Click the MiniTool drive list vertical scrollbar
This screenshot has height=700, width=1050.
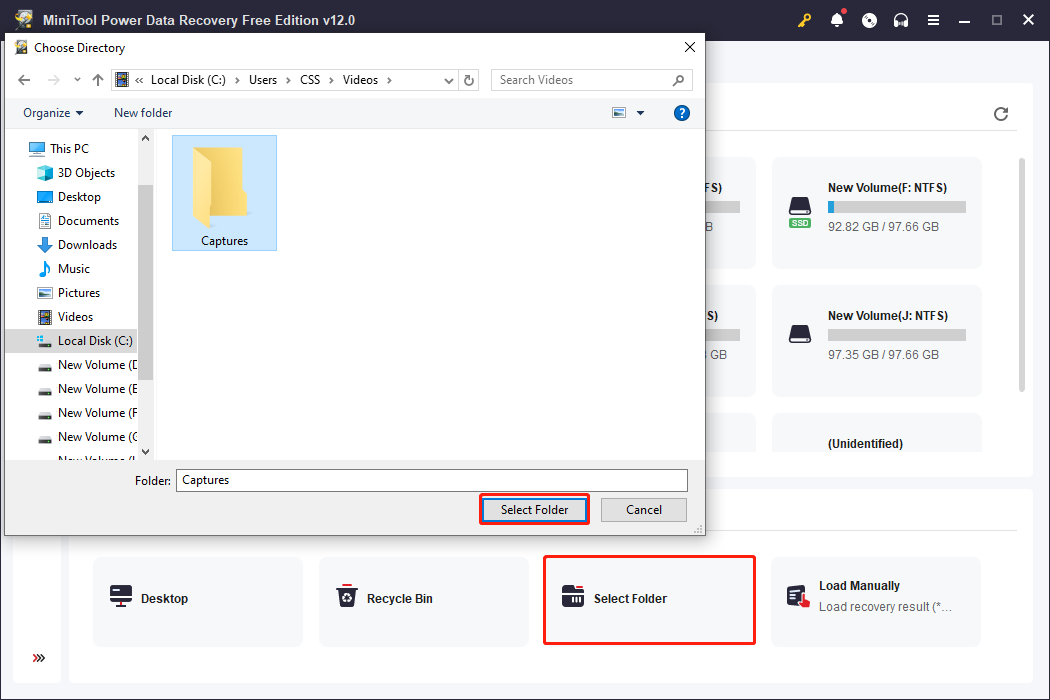(x=1021, y=275)
